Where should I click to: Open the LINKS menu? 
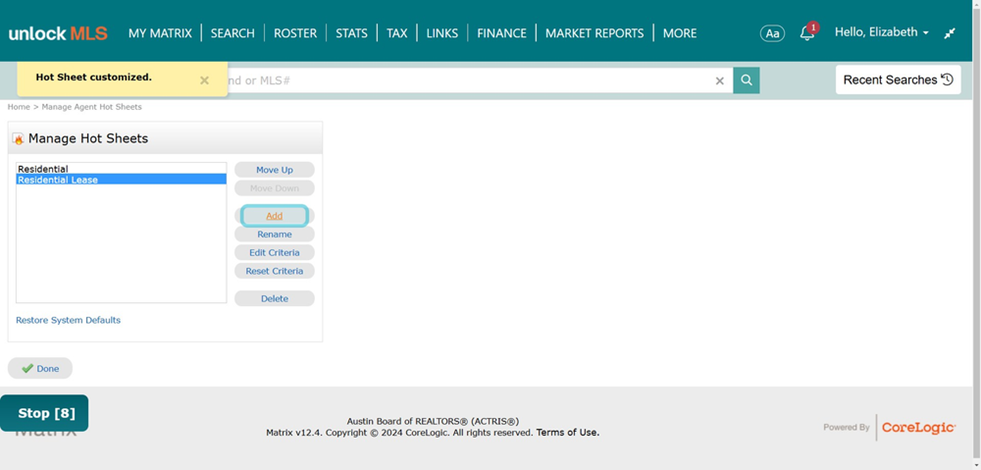click(442, 33)
